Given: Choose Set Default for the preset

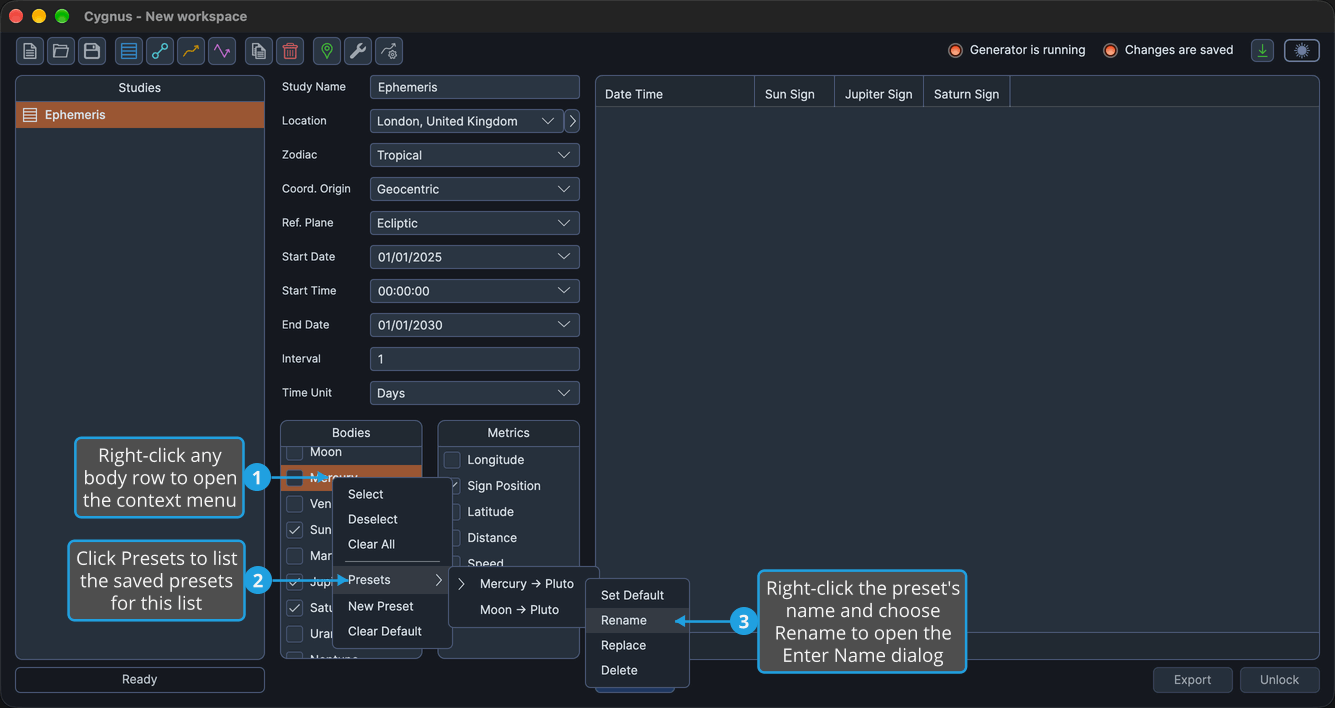Looking at the screenshot, I should tap(637, 595).
